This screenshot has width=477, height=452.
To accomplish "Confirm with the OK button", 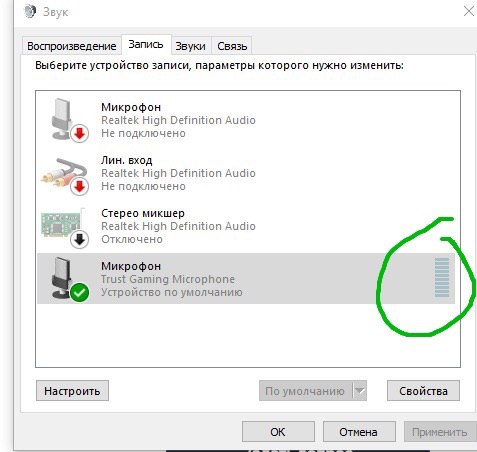I will click(278, 432).
